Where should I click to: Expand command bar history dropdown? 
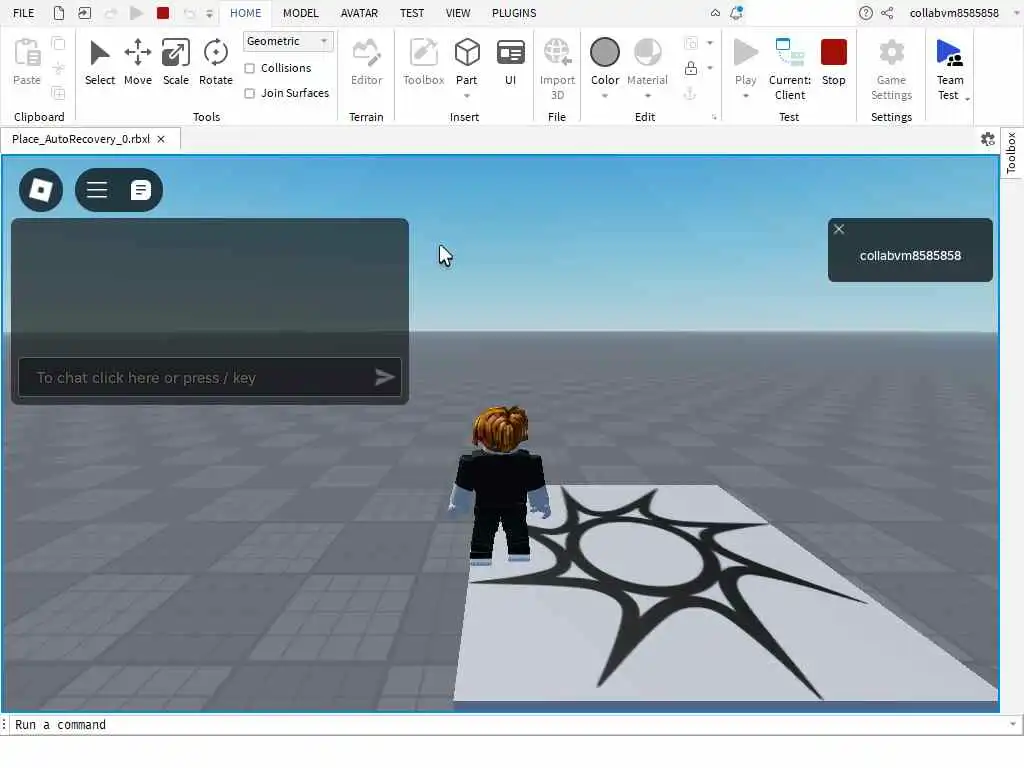1012,724
